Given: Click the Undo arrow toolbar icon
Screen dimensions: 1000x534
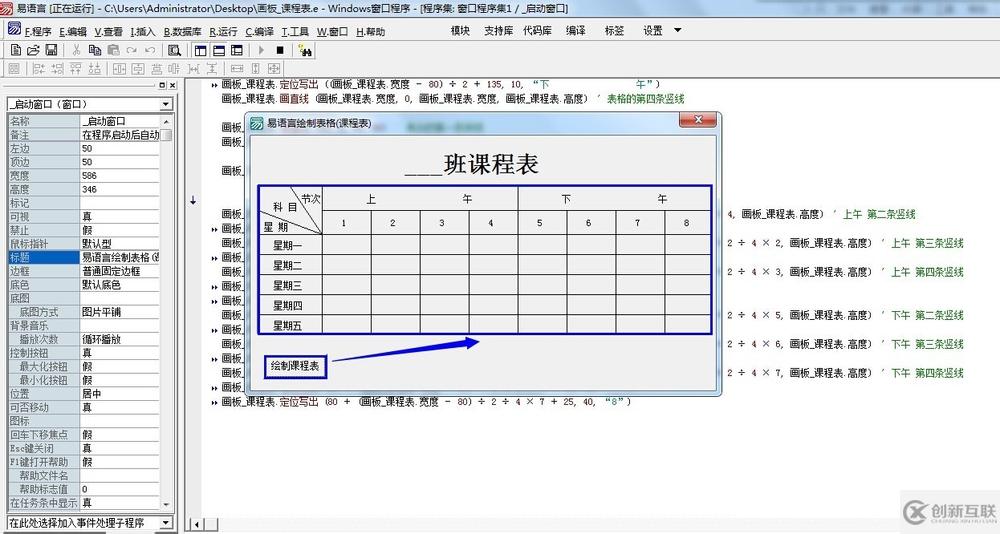Looking at the screenshot, I should pos(150,50).
